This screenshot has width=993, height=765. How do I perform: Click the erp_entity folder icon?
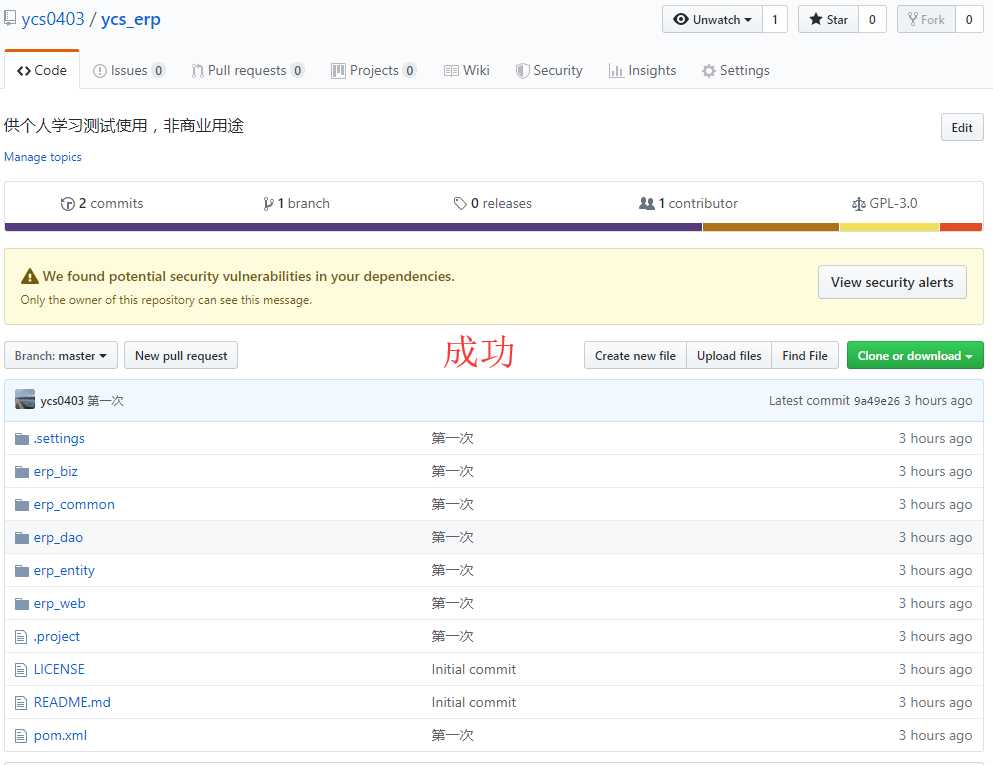click(x=22, y=571)
